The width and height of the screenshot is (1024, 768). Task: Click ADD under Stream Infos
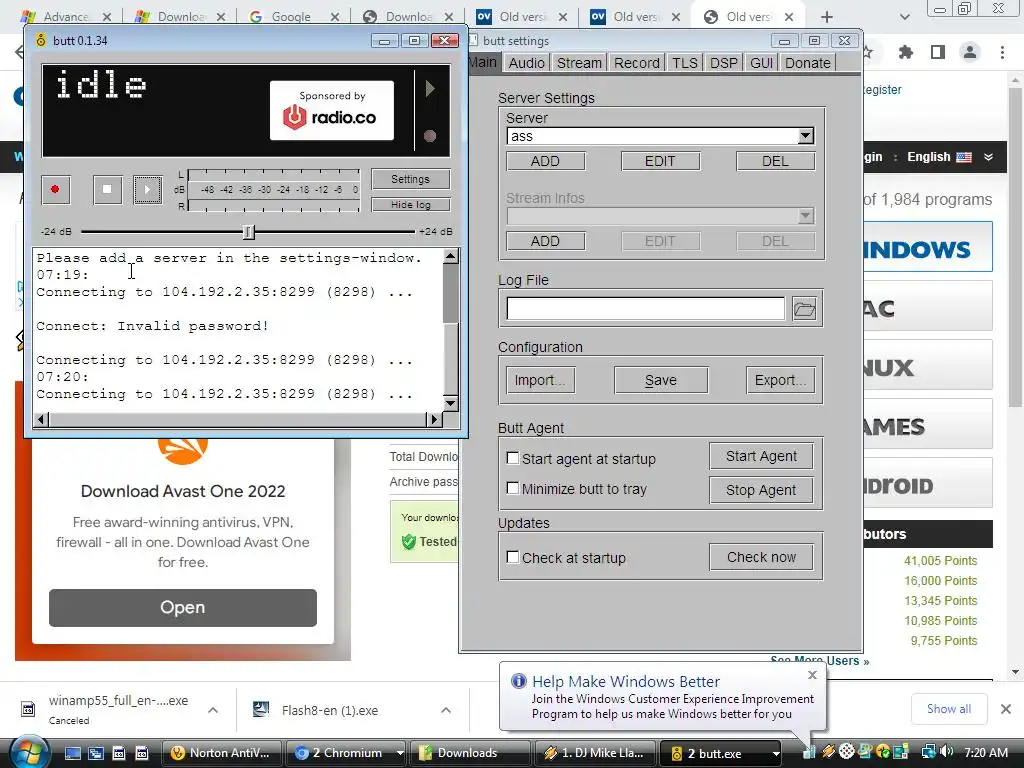[x=545, y=241]
